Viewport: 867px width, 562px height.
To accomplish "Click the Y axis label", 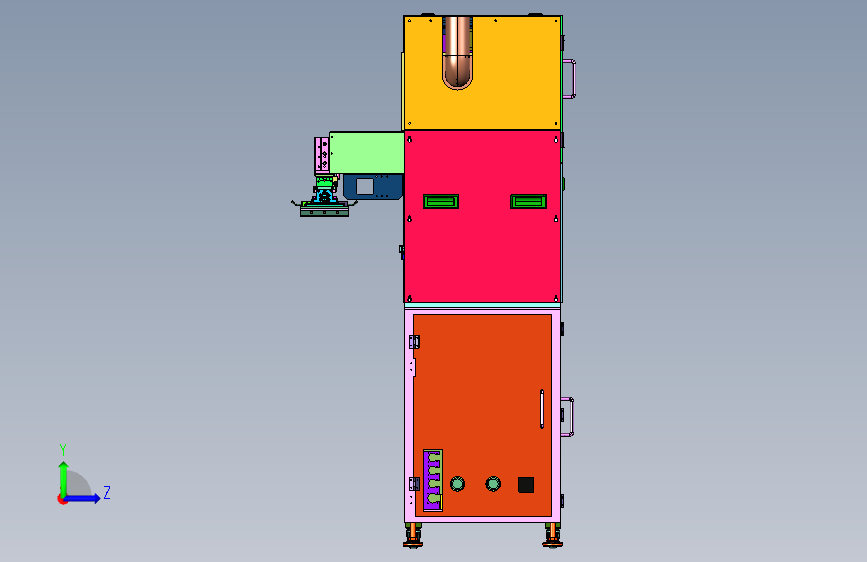I will pyautogui.click(x=63, y=450).
